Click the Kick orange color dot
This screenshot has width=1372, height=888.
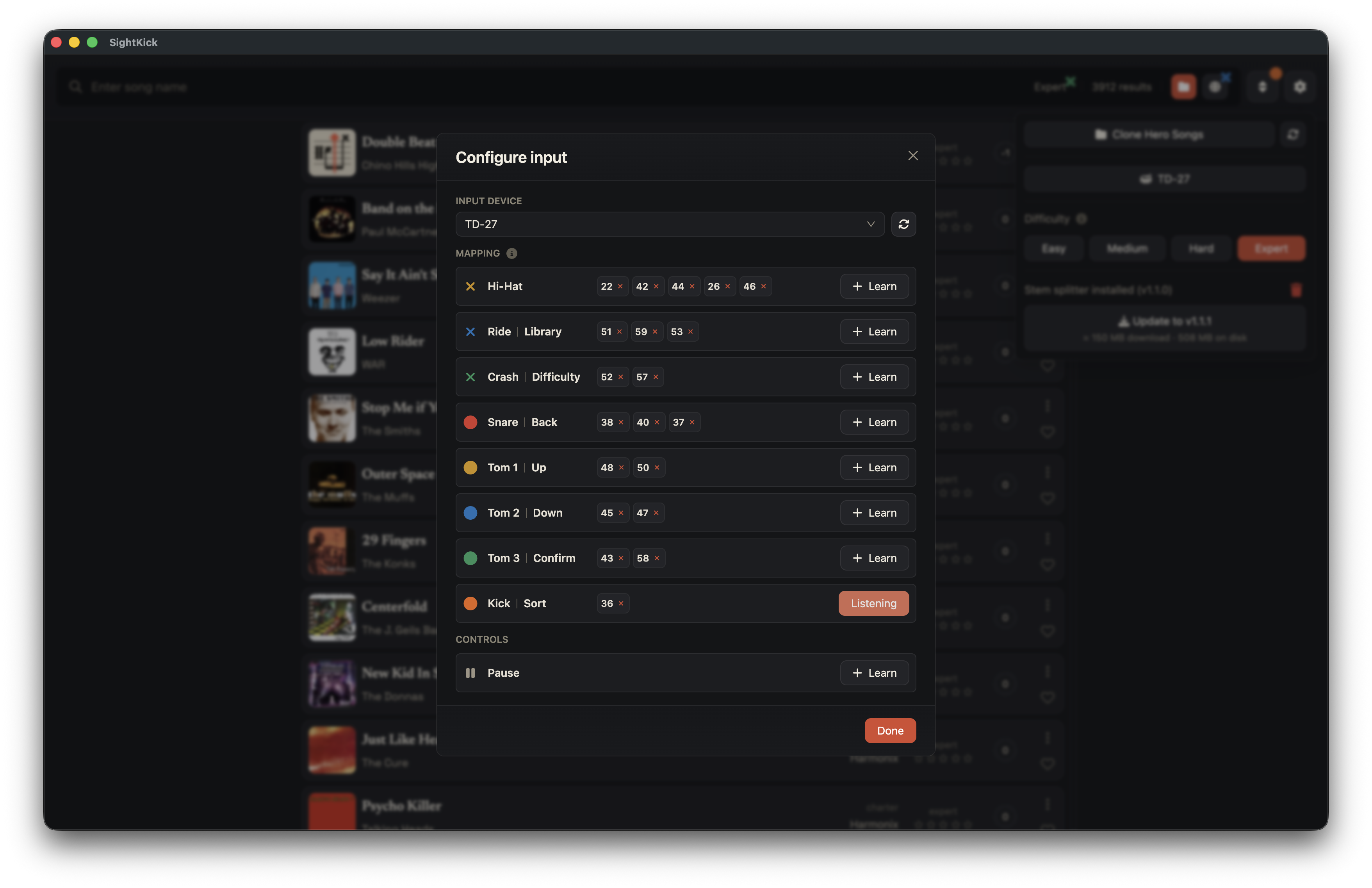pos(470,603)
